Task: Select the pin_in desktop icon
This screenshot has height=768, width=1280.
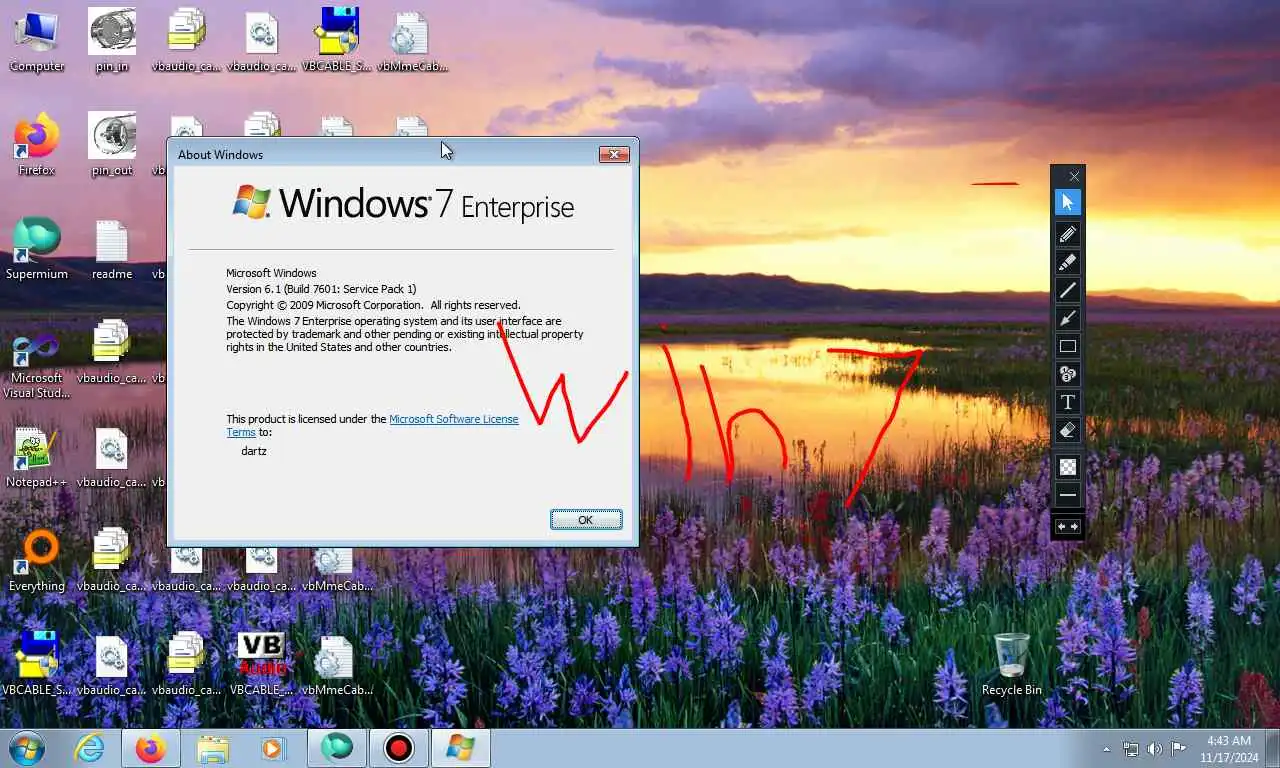Action: tap(112, 42)
